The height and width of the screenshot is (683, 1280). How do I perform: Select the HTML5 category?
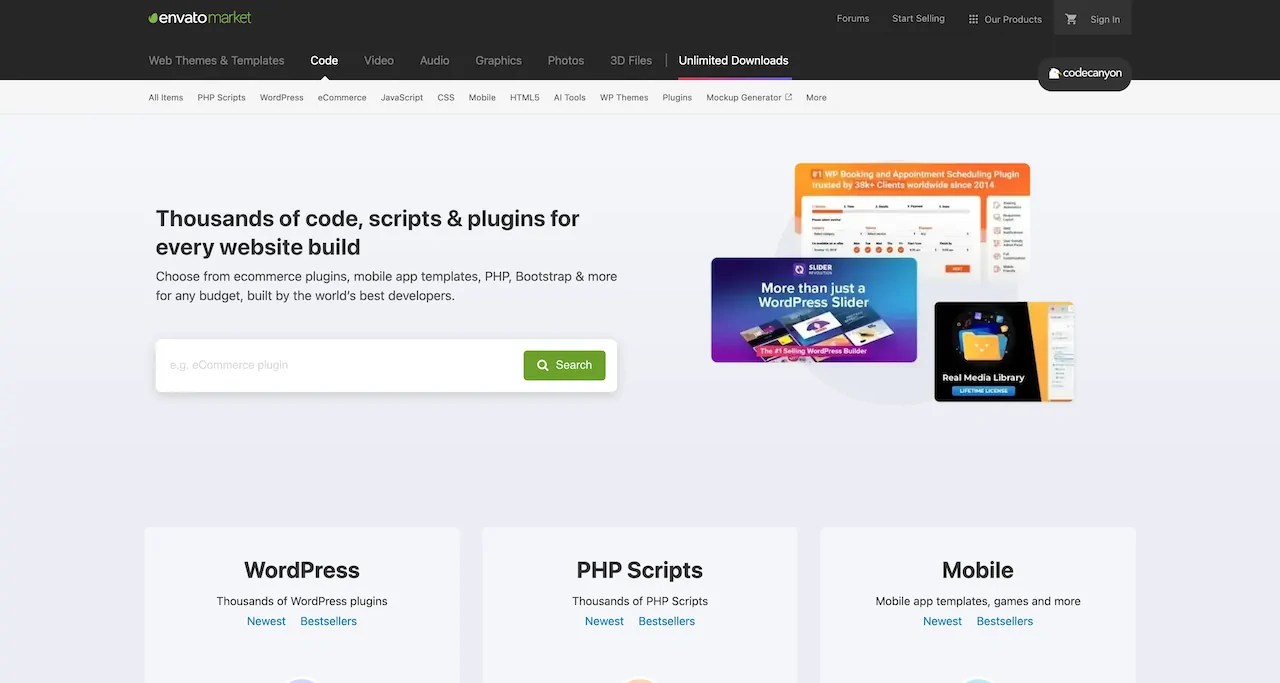(524, 97)
